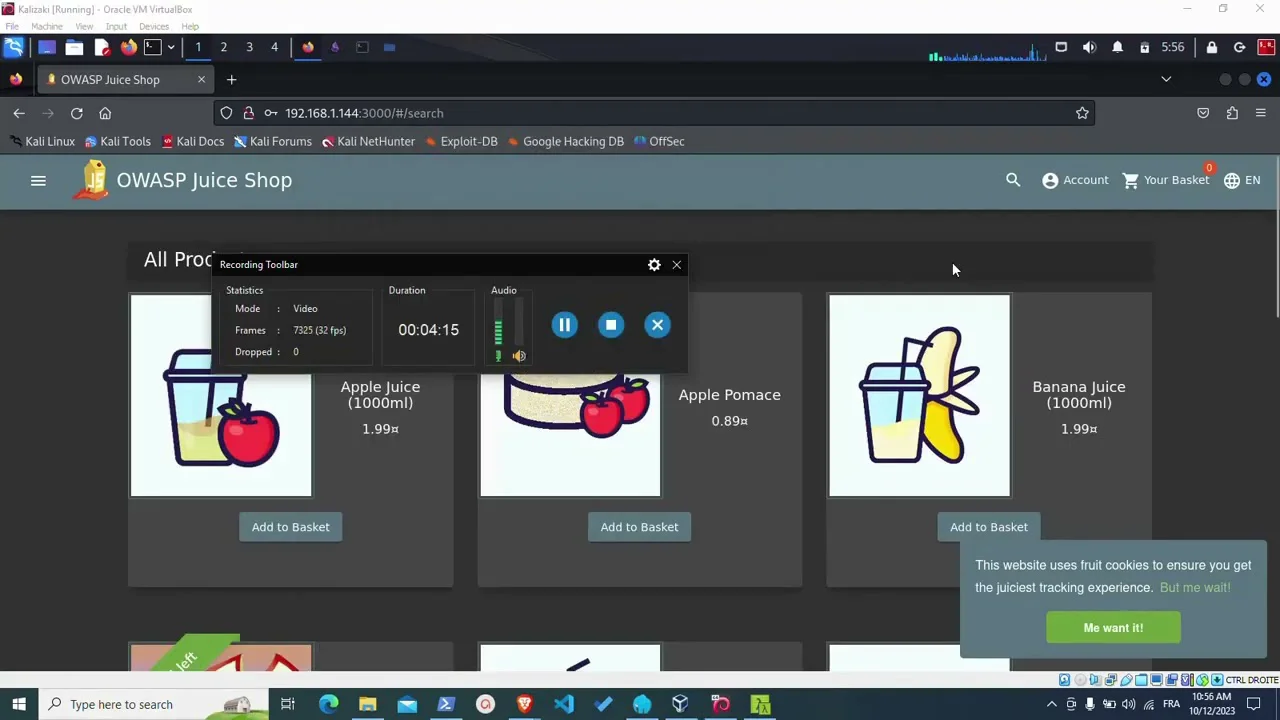Add Apple Juice to basket
1280x720 pixels.
click(x=290, y=527)
